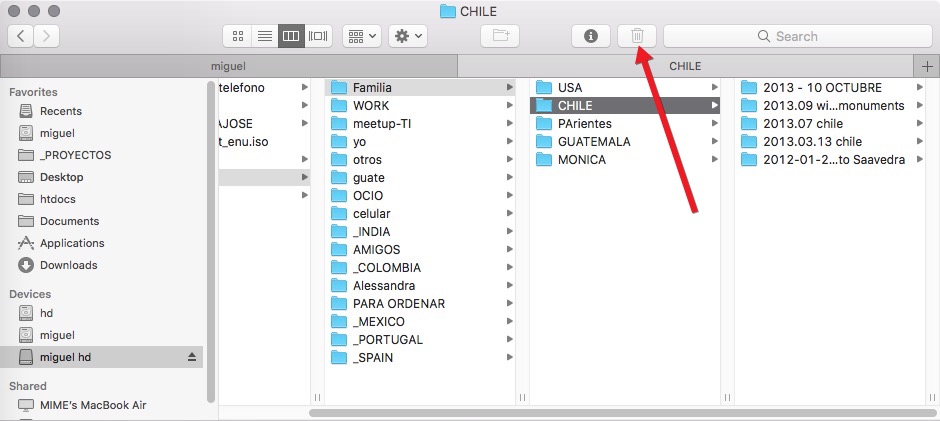
Task: Select the Familia folder
Action: [x=420, y=88]
